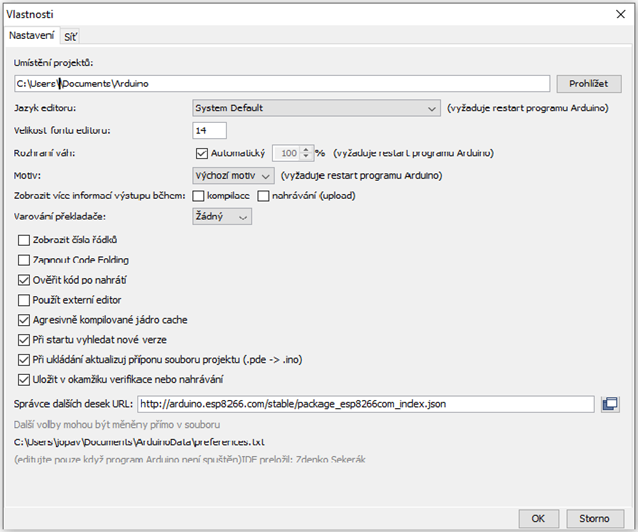Disable Agresivně kompilované jádro cache
This screenshot has width=638, height=532.
point(25,320)
